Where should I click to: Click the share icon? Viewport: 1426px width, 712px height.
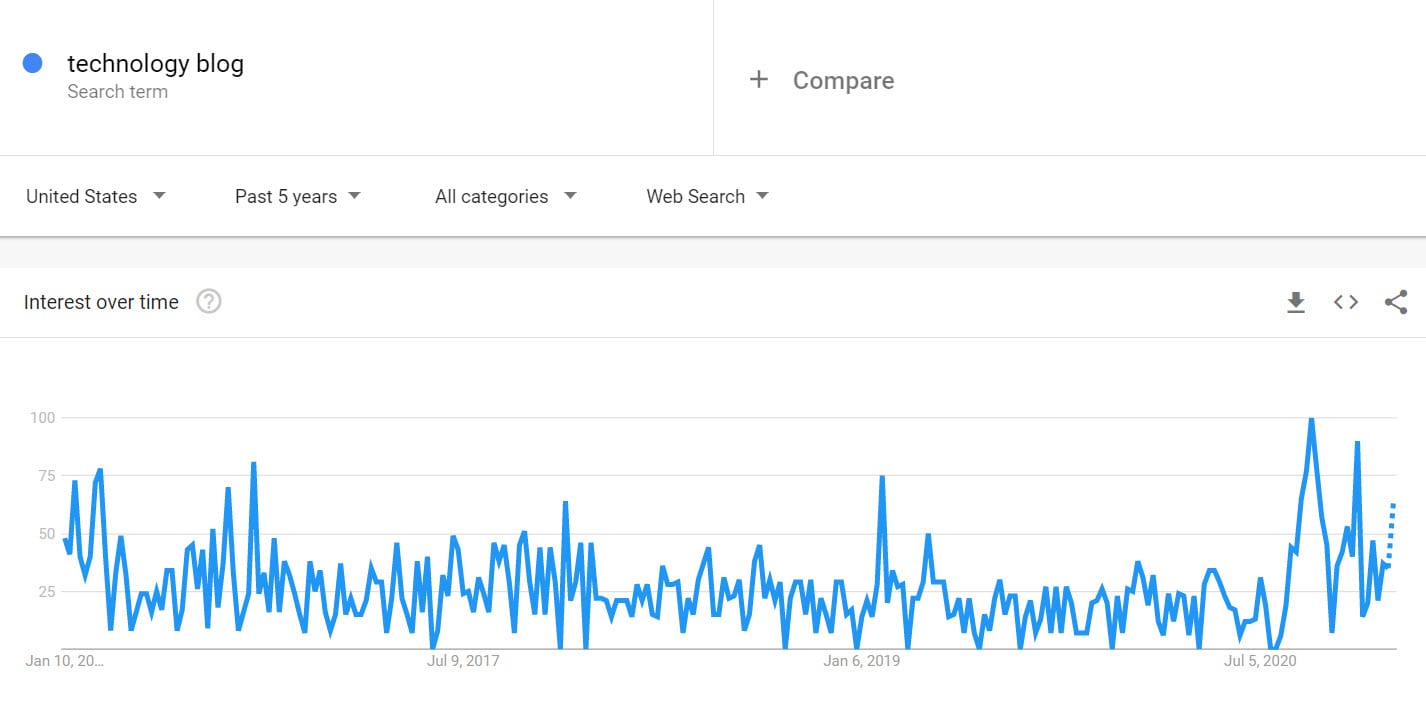tap(1396, 302)
